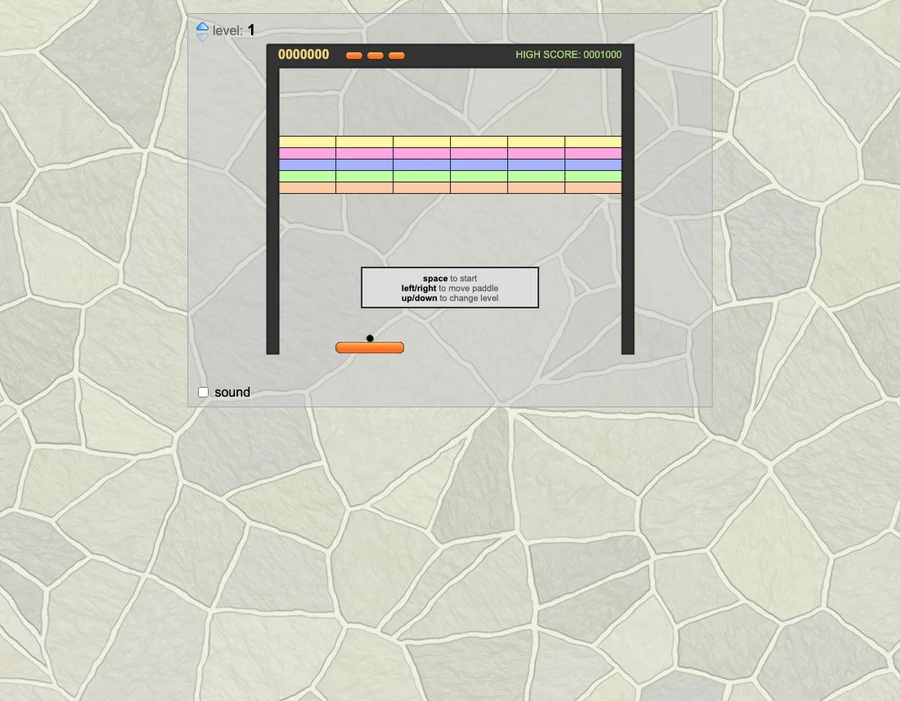Enable the sound checkbox
This screenshot has height=701, width=900.
pyautogui.click(x=203, y=392)
